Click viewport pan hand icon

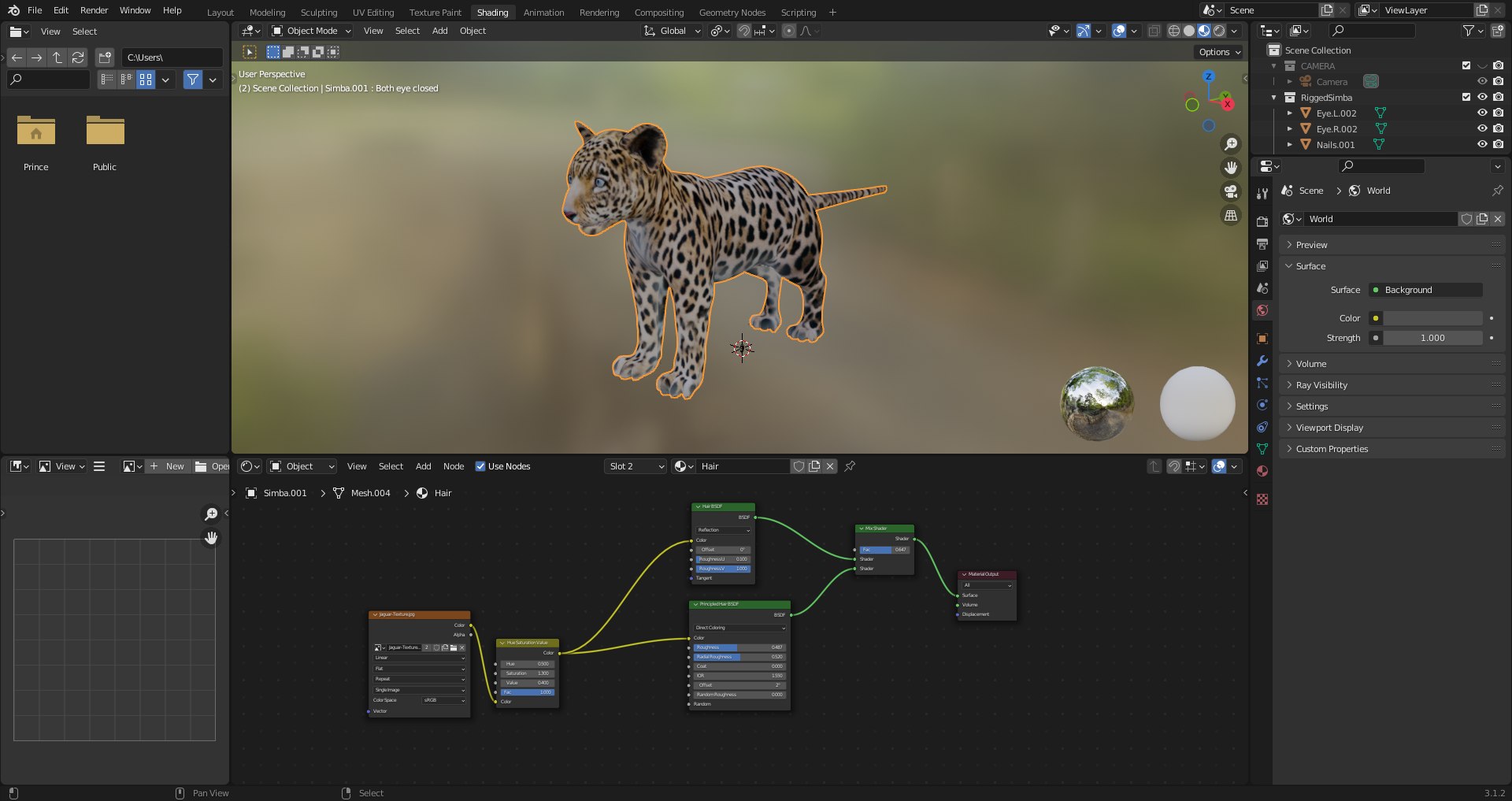pyautogui.click(x=1230, y=168)
